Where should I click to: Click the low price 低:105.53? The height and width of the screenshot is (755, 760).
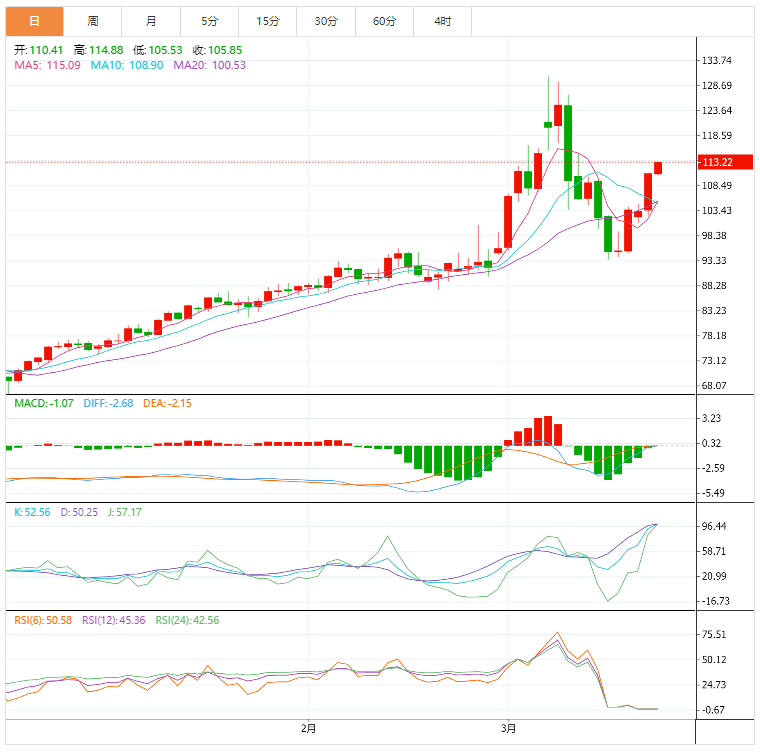(158, 50)
